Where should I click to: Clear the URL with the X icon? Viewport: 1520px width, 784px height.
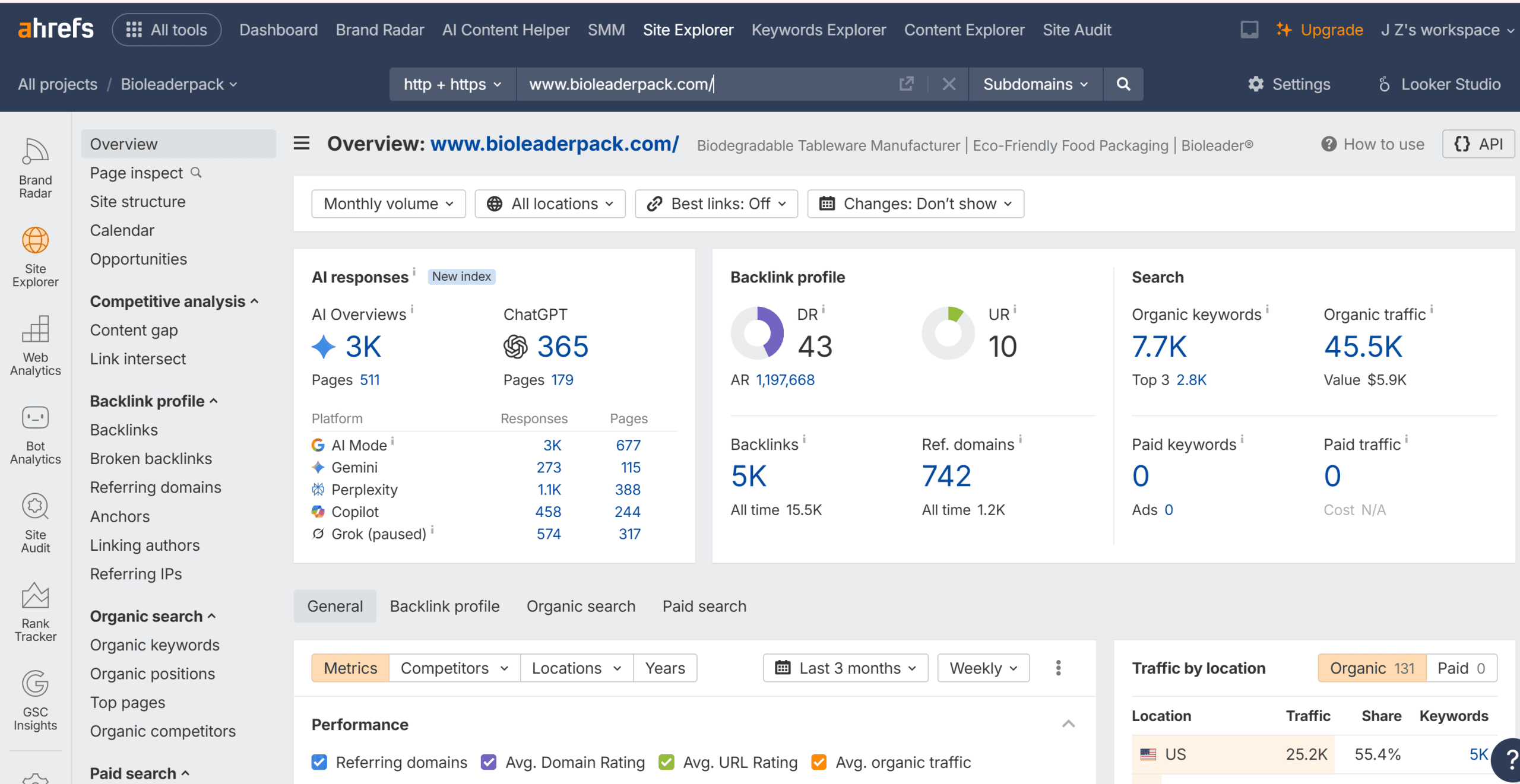(949, 84)
